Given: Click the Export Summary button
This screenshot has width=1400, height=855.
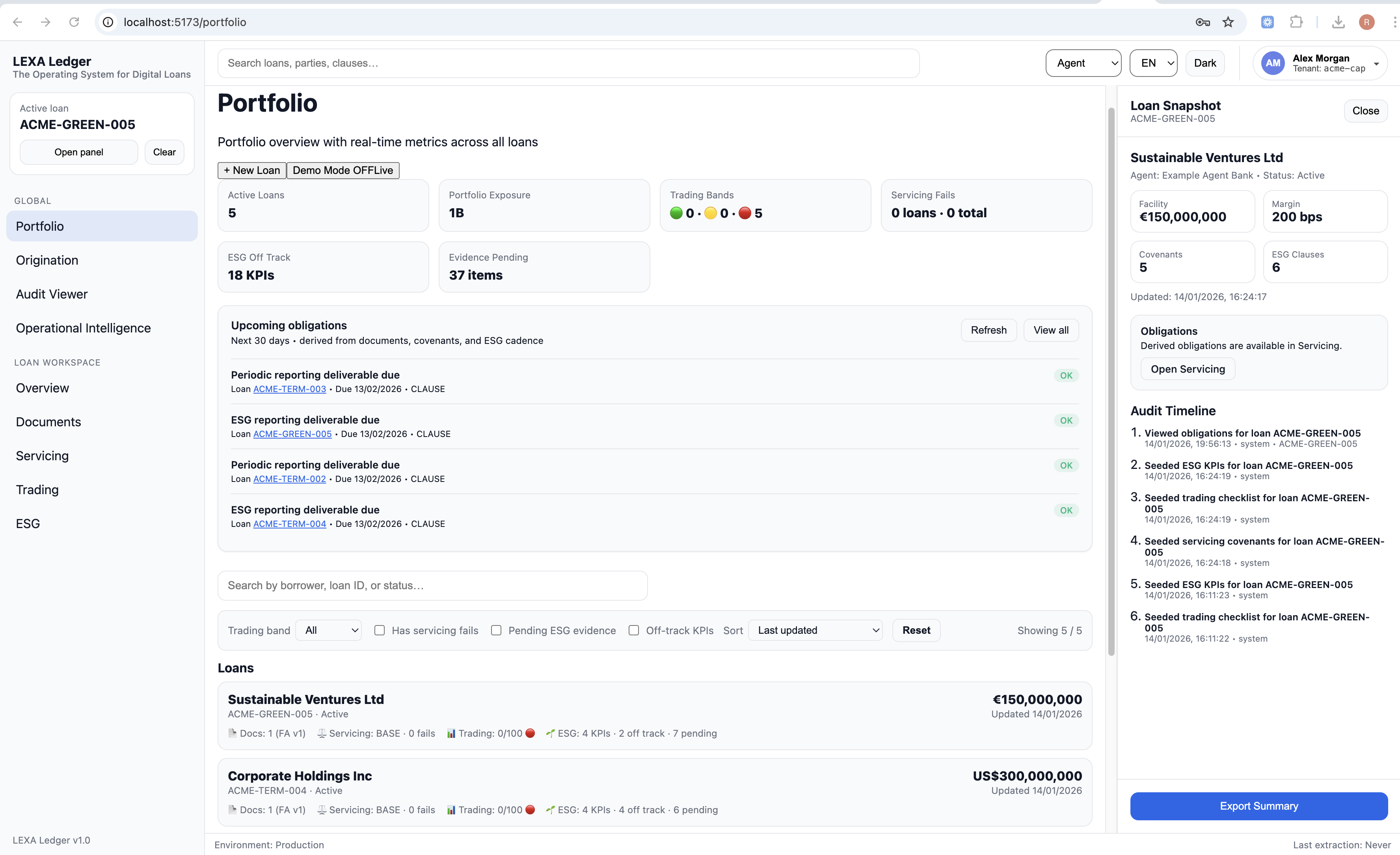Looking at the screenshot, I should 1259,806.
